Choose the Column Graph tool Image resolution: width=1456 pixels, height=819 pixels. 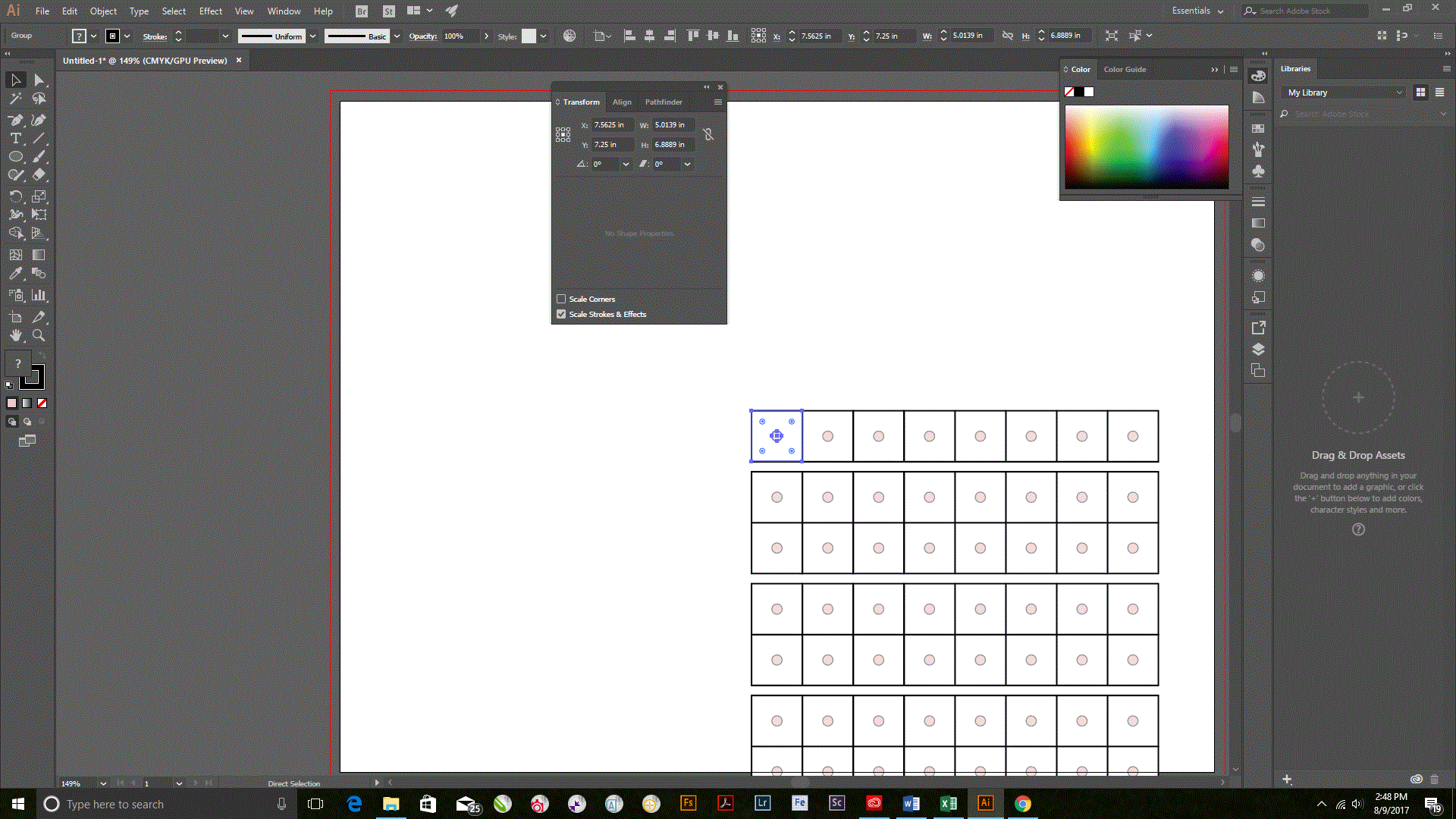point(39,295)
